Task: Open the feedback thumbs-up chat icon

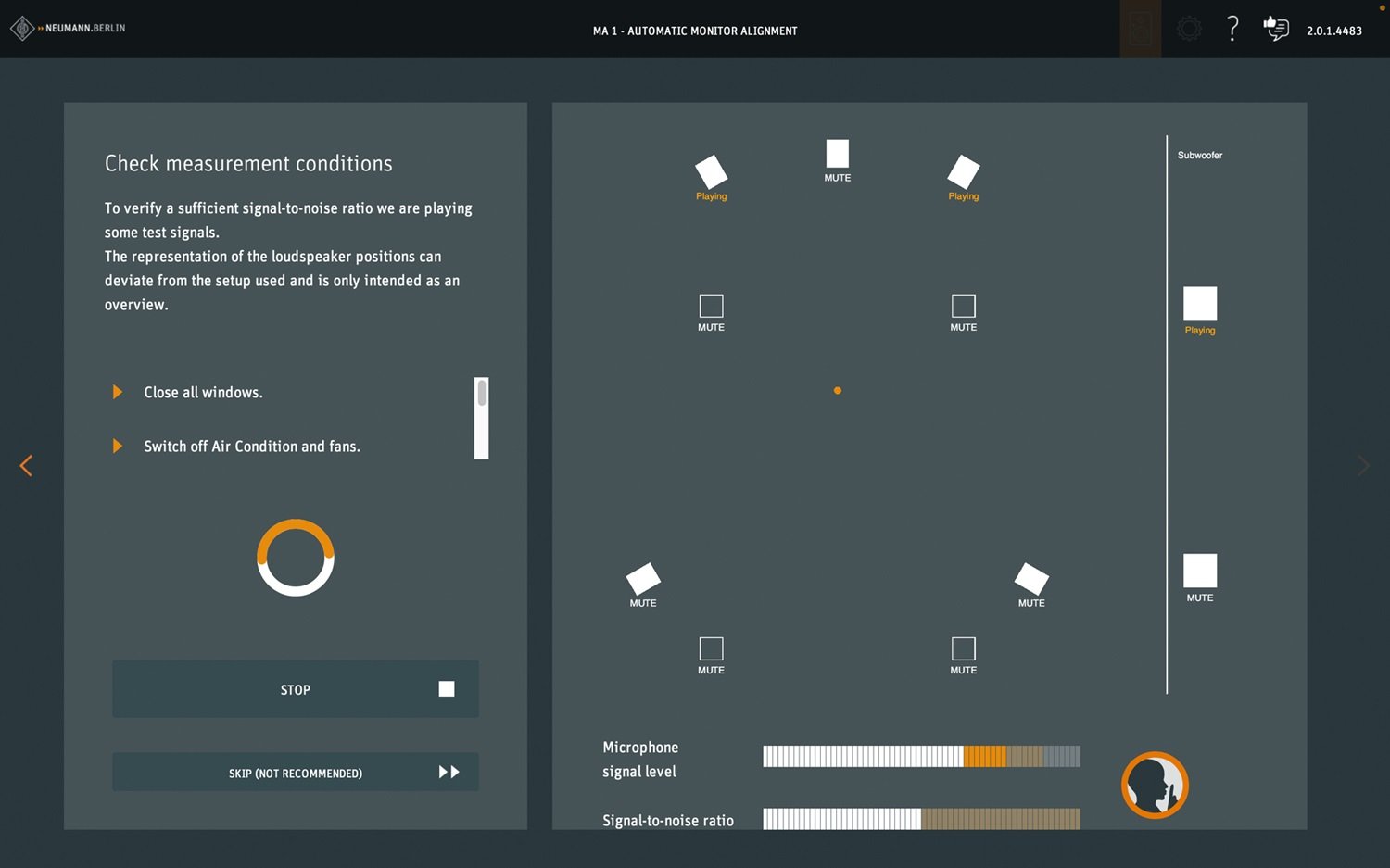Action: click(x=1276, y=29)
